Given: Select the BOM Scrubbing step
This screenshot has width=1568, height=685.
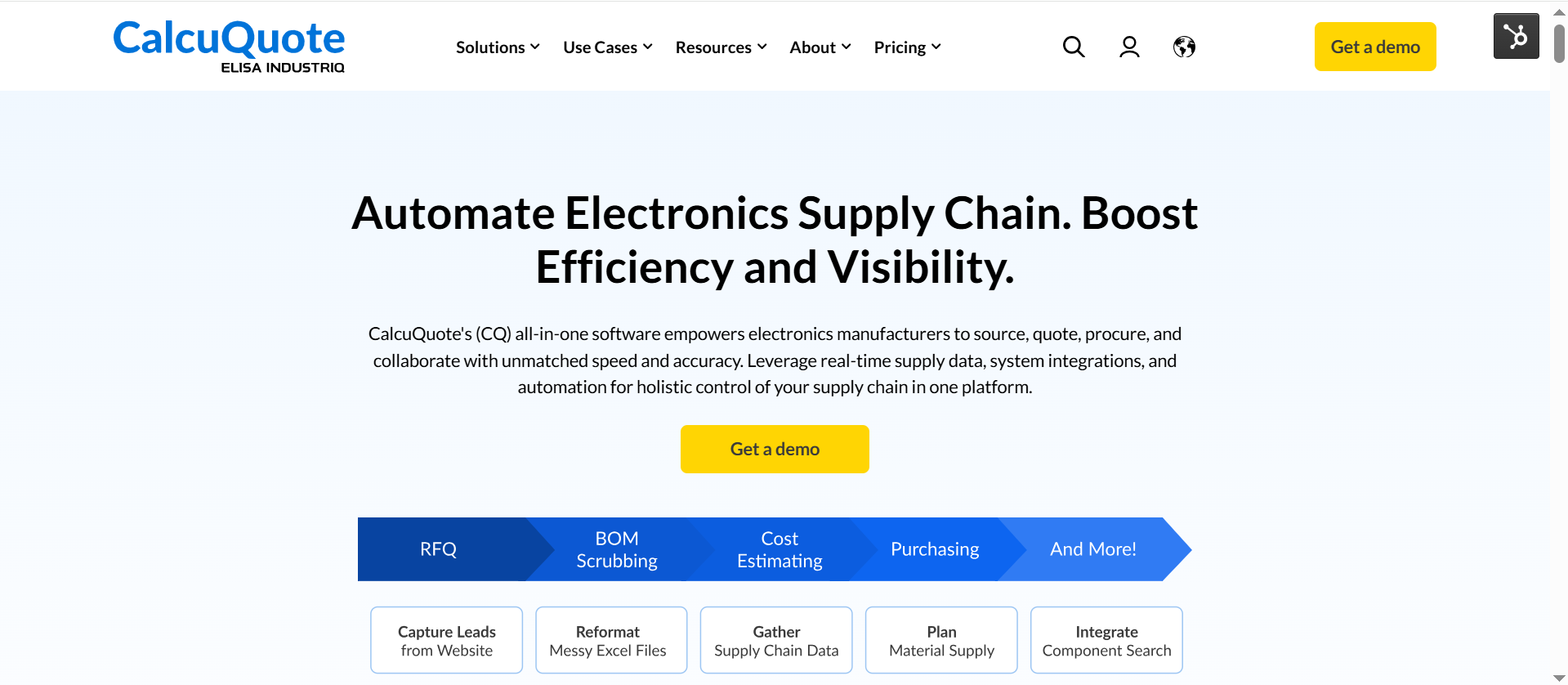Looking at the screenshot, I should [x=617, y=549].
